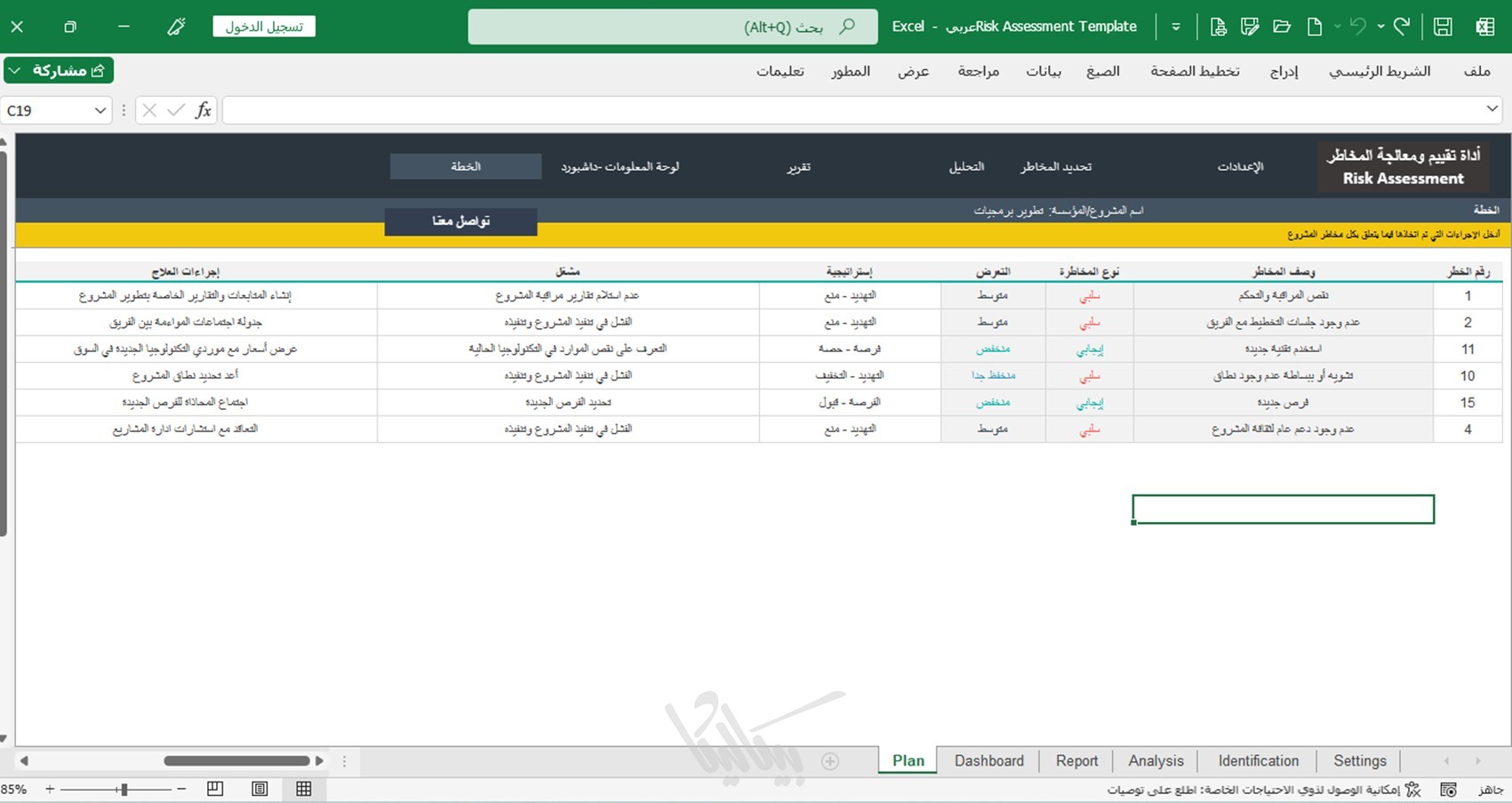Switch to الشريط الرئيسي home ribbon tab

tap(1380, 71)
